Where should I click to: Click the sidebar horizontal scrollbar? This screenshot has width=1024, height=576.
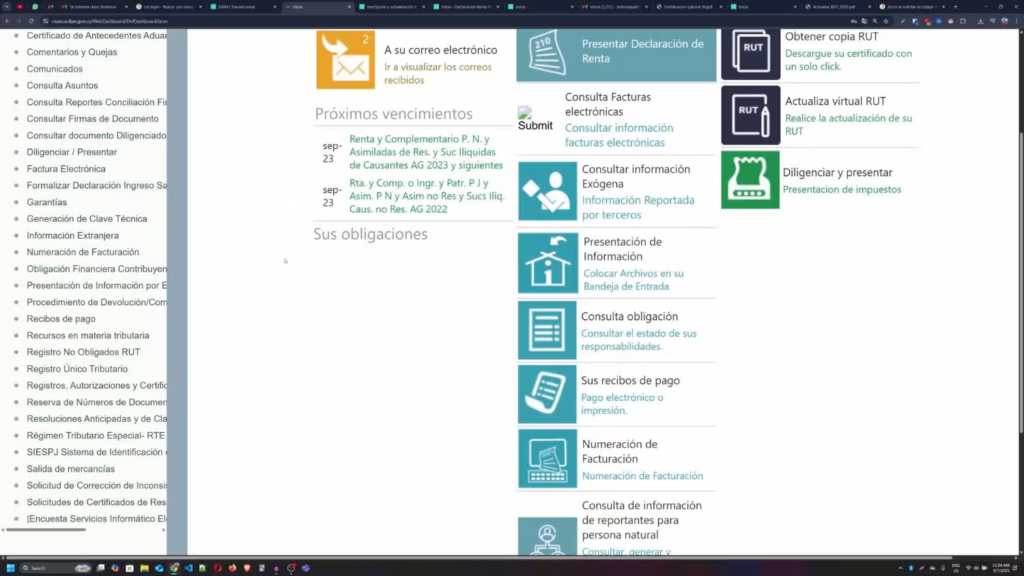(x=46, y=530)
